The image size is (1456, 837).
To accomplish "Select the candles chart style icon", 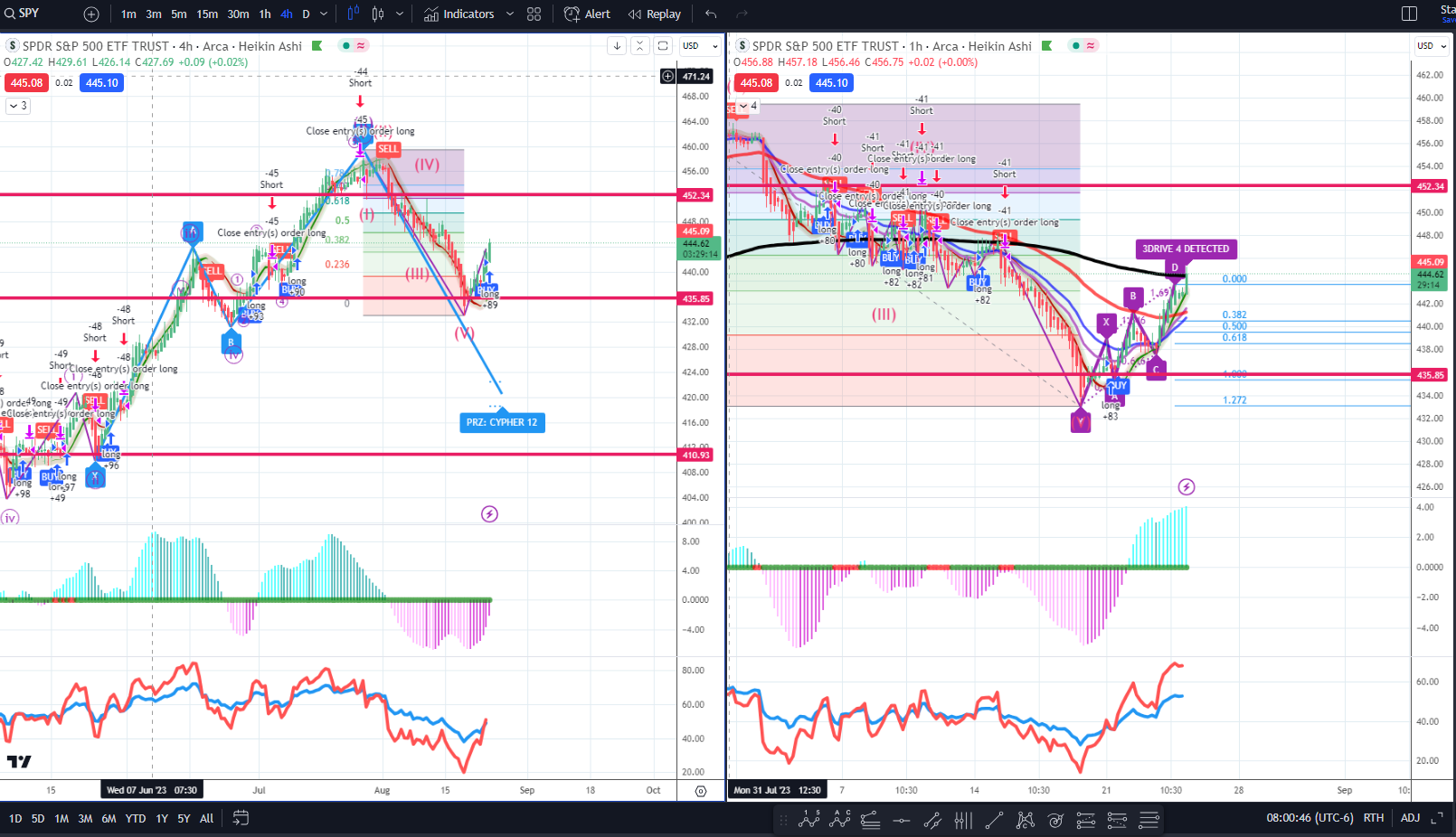I will pyautogui.click(x=377, y=14).
